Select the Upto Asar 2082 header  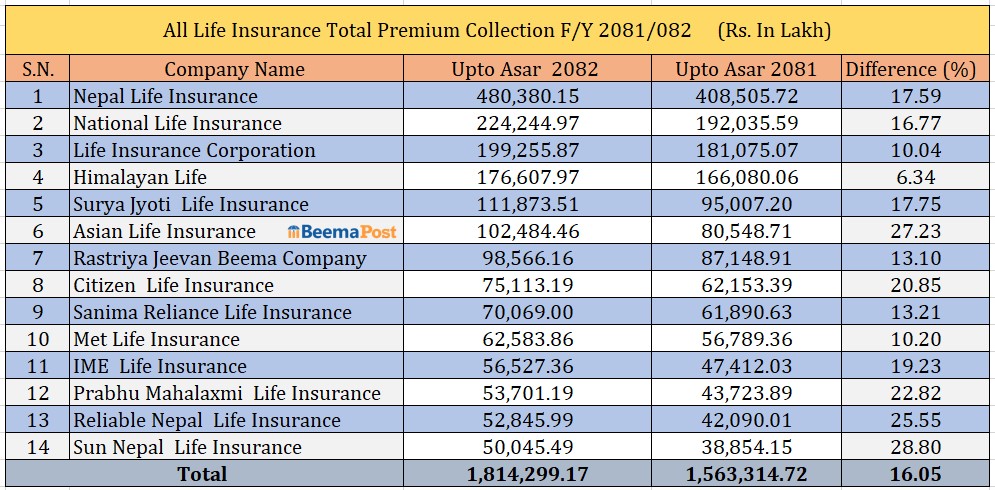point(526,69)
